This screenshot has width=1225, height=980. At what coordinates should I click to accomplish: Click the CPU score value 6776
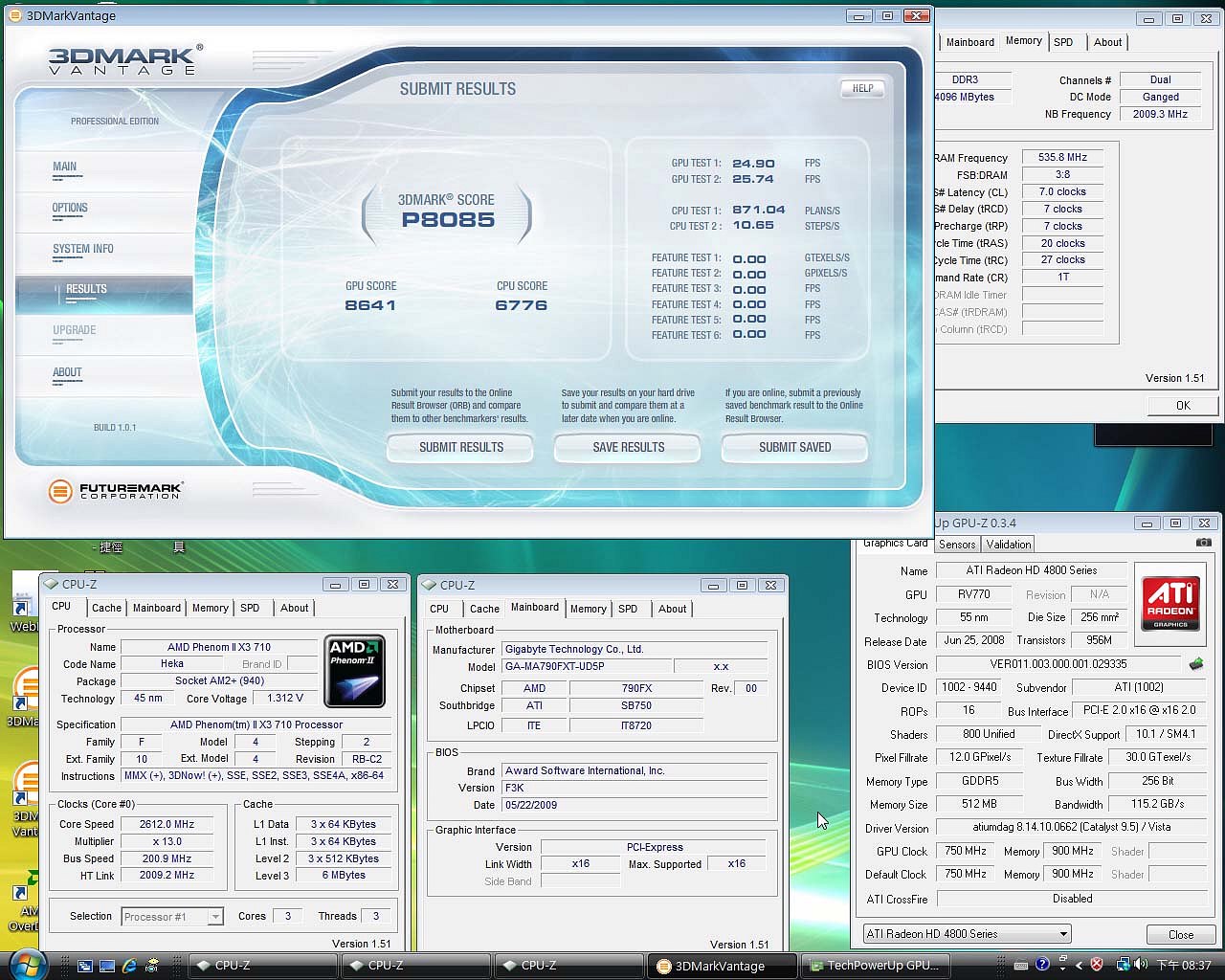[x=522, y=305]
